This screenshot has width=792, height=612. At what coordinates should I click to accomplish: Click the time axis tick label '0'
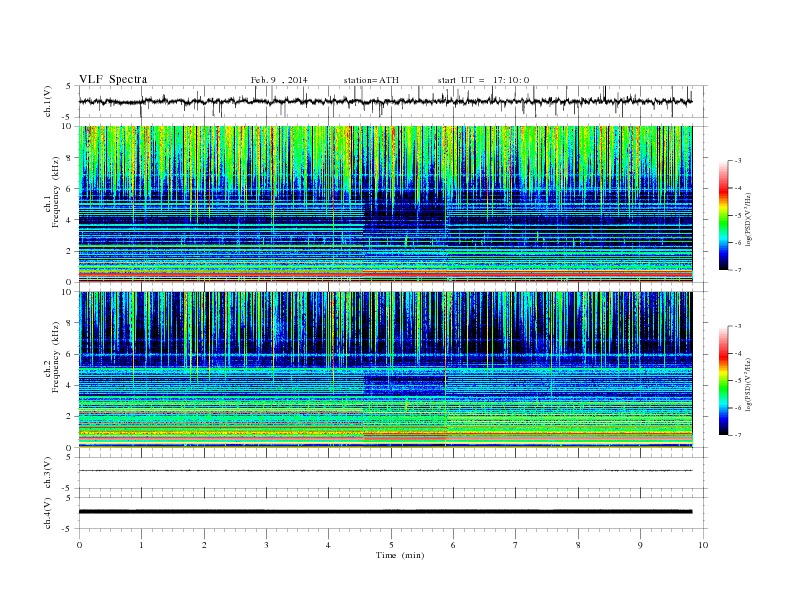point(79,545)
